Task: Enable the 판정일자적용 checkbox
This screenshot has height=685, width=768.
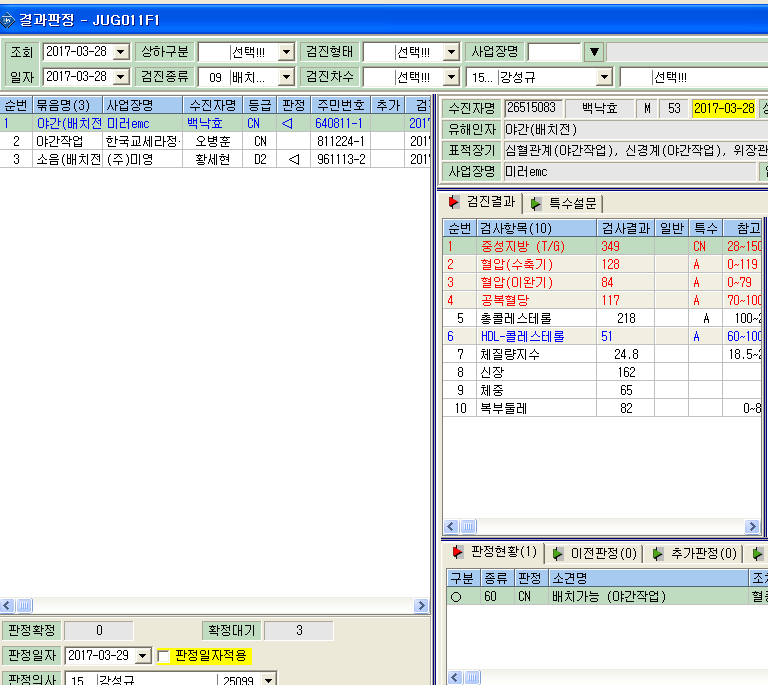Action: click(x=164, y=656)
